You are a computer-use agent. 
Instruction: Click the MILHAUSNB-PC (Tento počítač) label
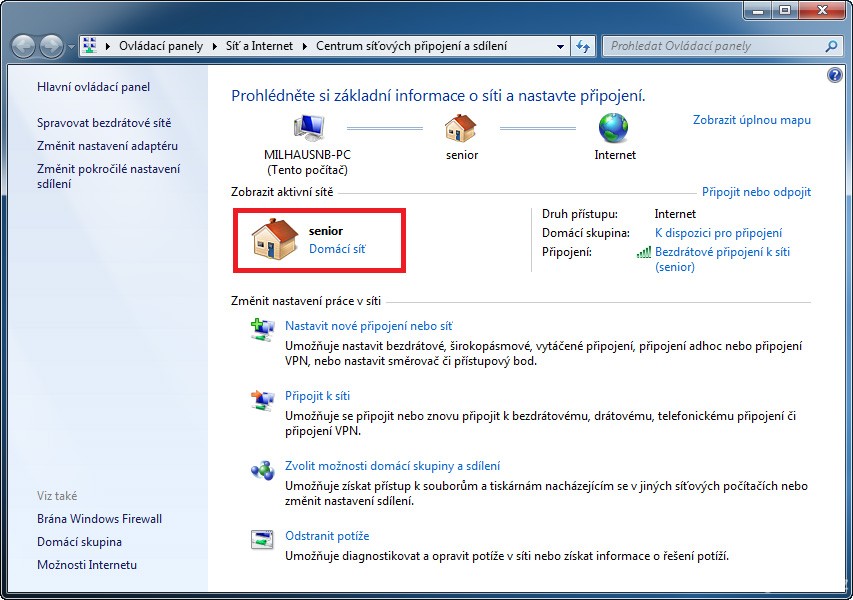point(307,162)
